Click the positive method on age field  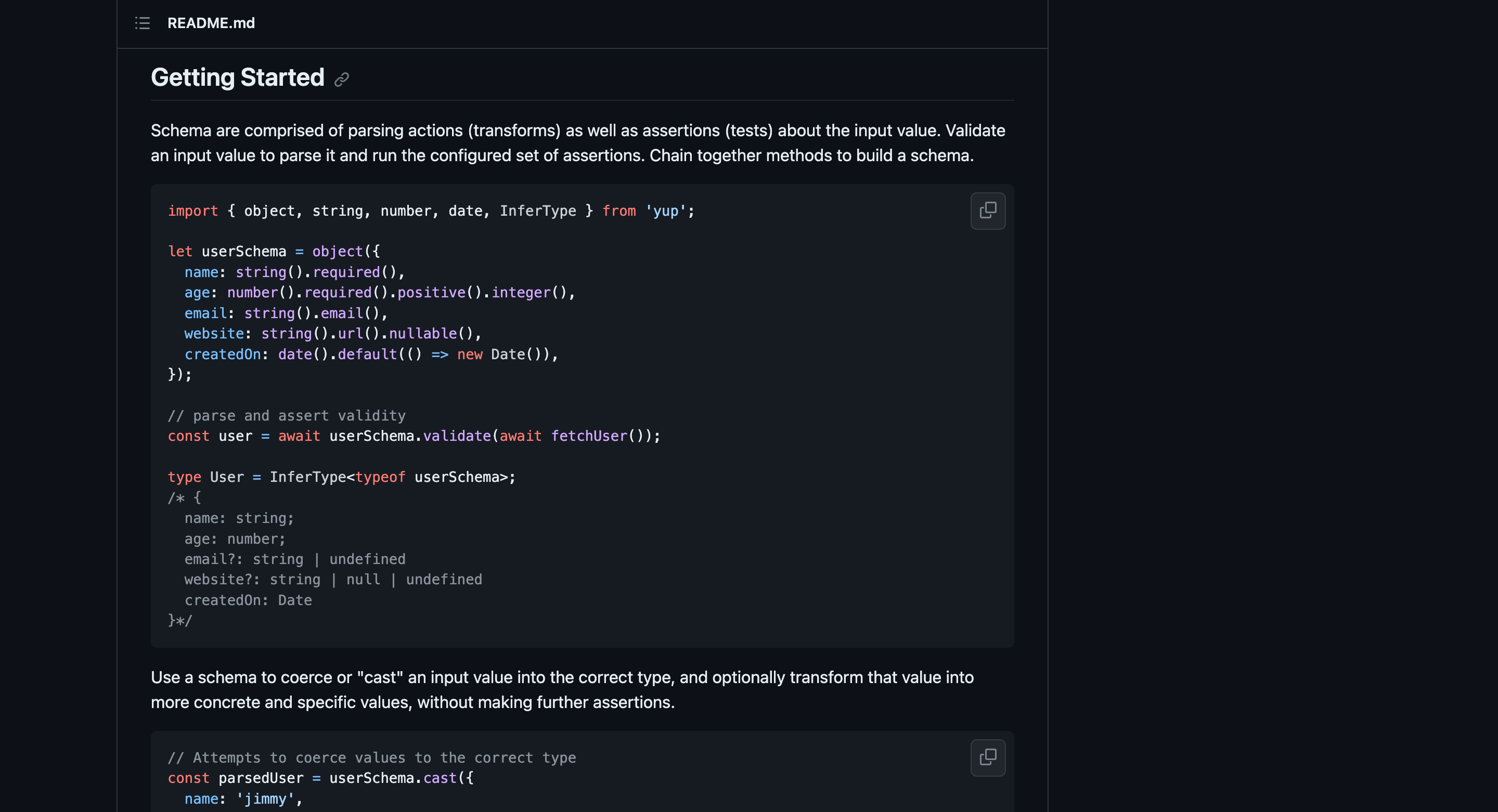431,292
